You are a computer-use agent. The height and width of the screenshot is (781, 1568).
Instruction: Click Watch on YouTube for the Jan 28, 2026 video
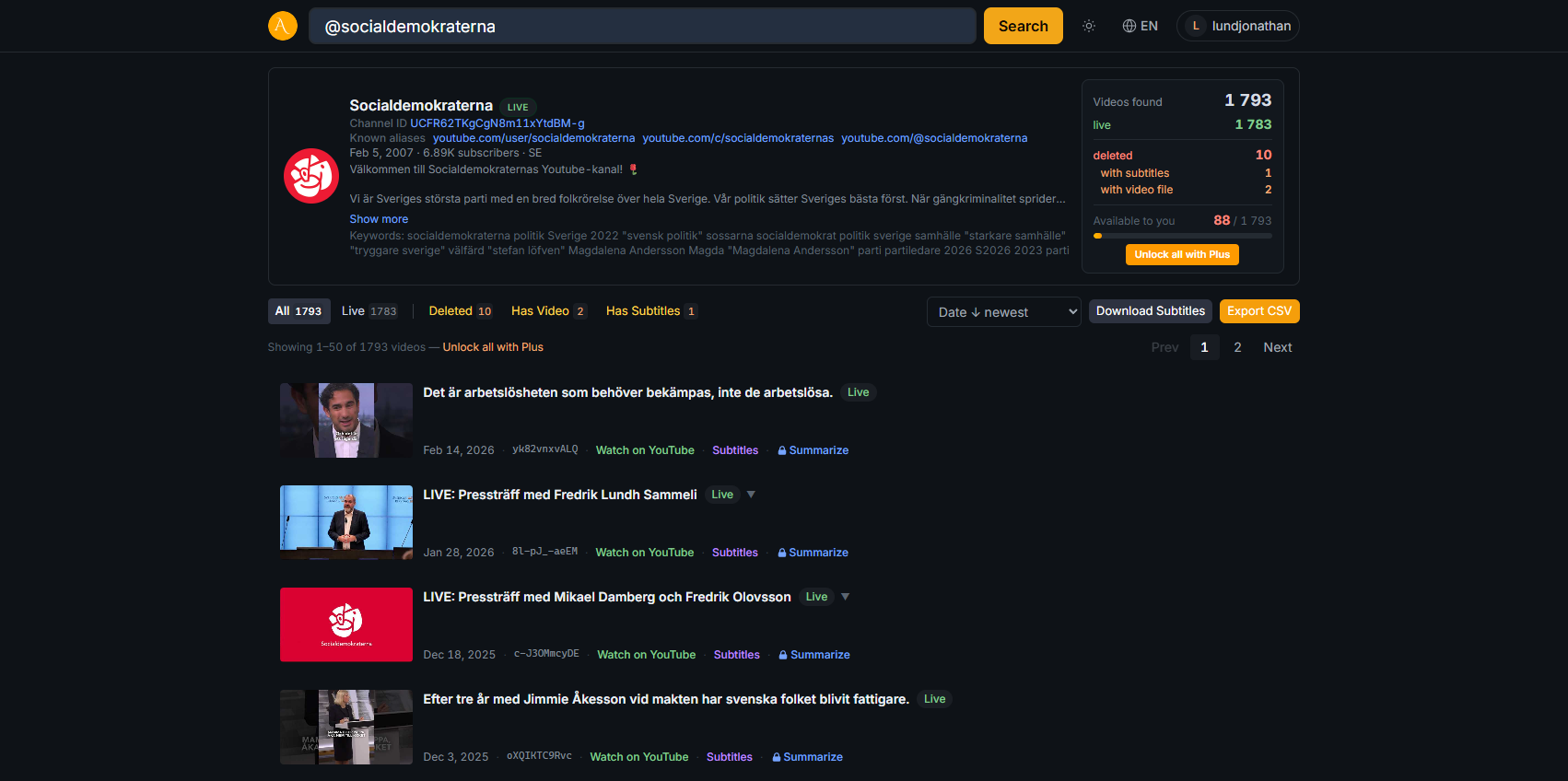click(x=645, y=553)
